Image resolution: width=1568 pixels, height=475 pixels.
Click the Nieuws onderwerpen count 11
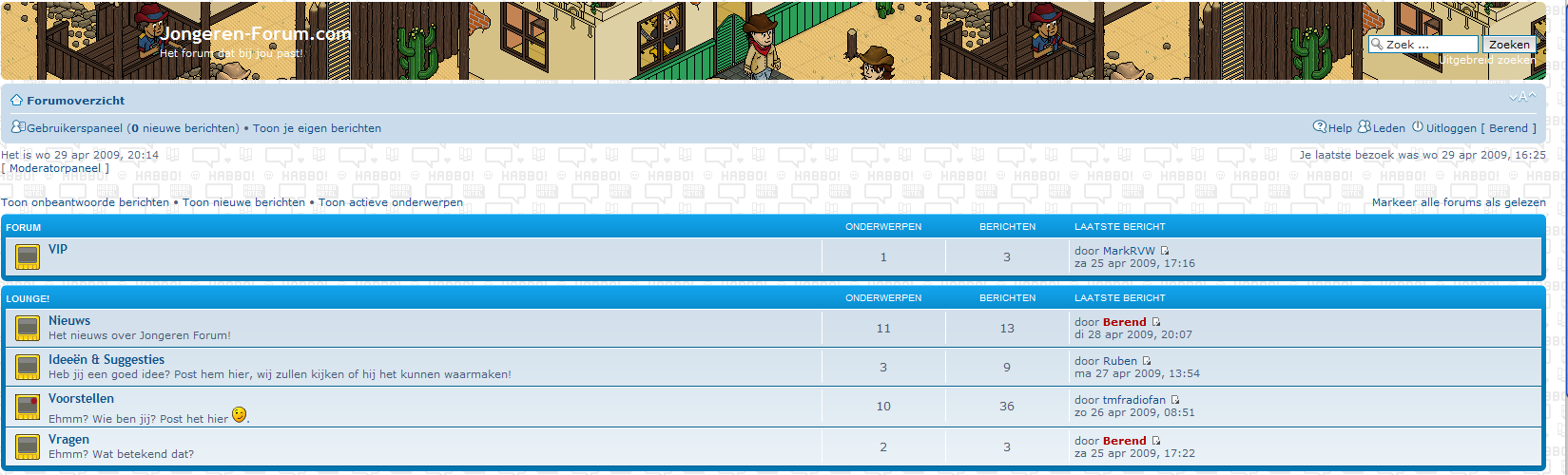[x=883, y=329]
